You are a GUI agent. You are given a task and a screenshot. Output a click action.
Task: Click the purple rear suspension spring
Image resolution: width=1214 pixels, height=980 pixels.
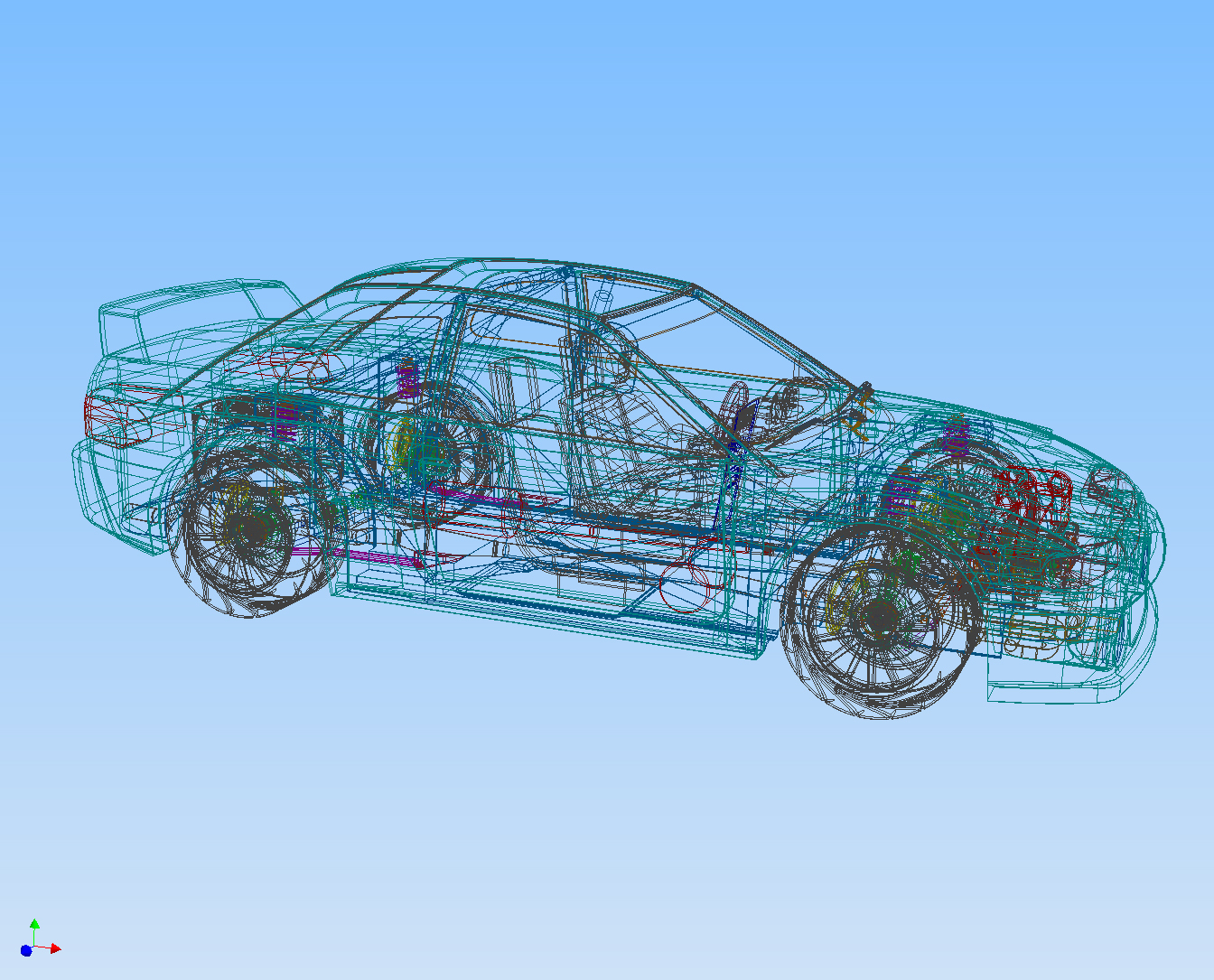click(407, 379)
